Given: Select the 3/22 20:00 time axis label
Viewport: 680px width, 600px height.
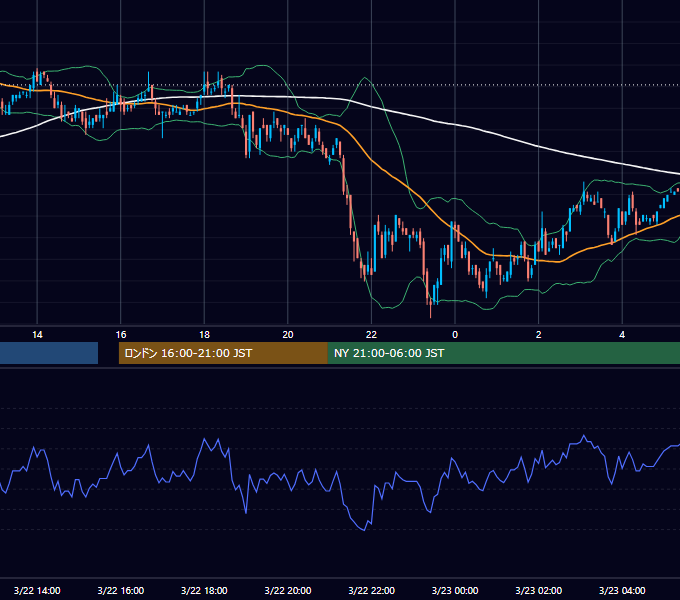Looking at the screenshot, I should 288,590.
